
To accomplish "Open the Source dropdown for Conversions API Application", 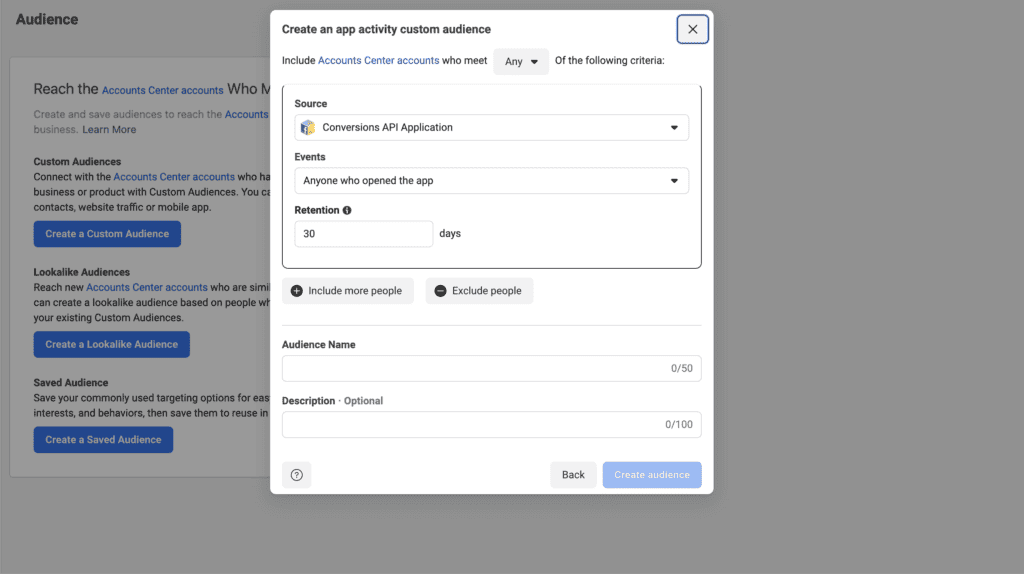I will click(x=491, y=127).
